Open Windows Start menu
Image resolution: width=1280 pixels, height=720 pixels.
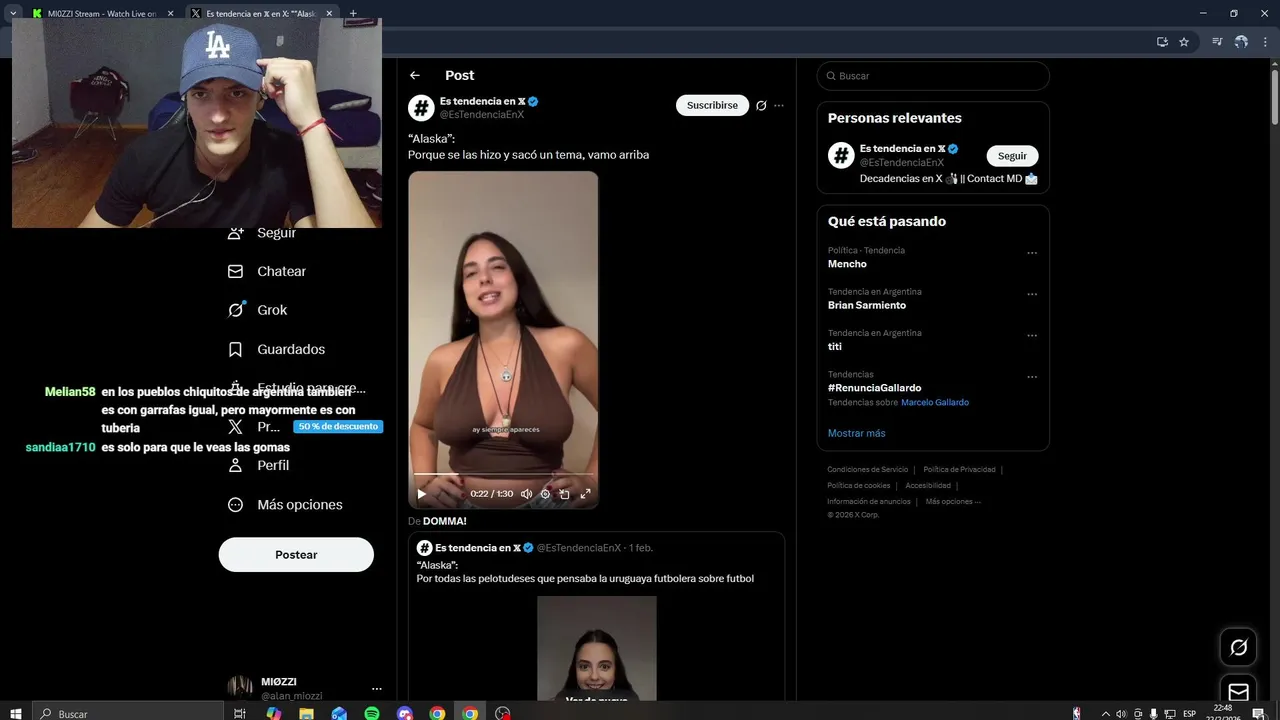pyautogui.click(x=15, y=713)
